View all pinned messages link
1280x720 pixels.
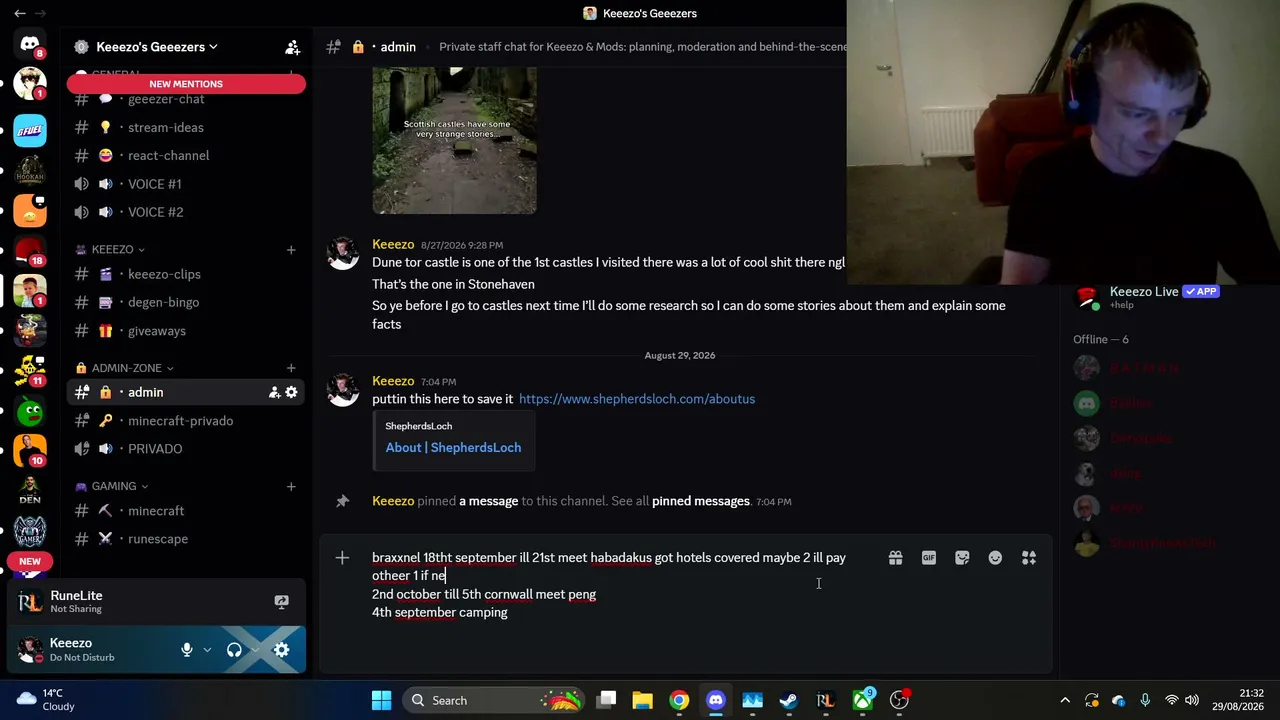pyautogui.click(x=701, y=501)
